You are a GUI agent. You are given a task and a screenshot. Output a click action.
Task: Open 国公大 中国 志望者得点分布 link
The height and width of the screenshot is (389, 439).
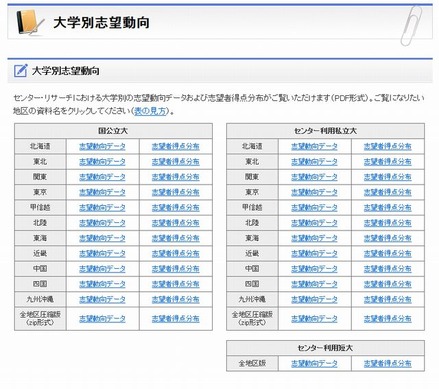point(175,269)
